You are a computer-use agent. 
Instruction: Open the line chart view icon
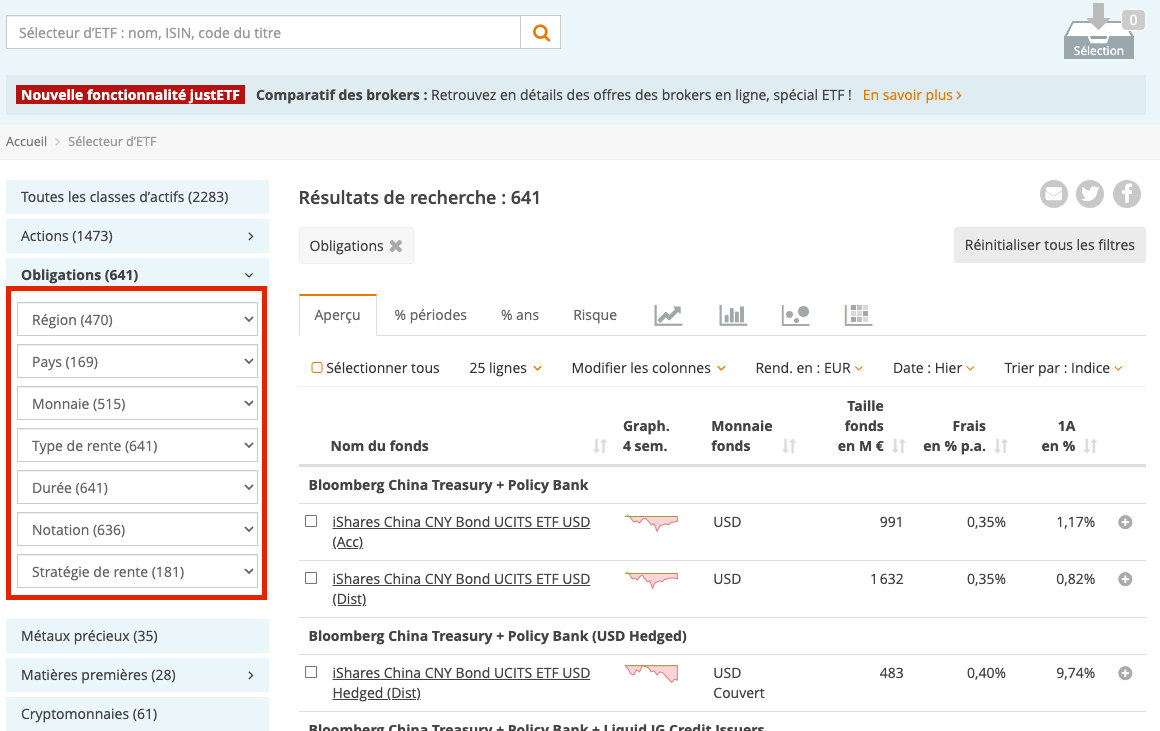668,315
